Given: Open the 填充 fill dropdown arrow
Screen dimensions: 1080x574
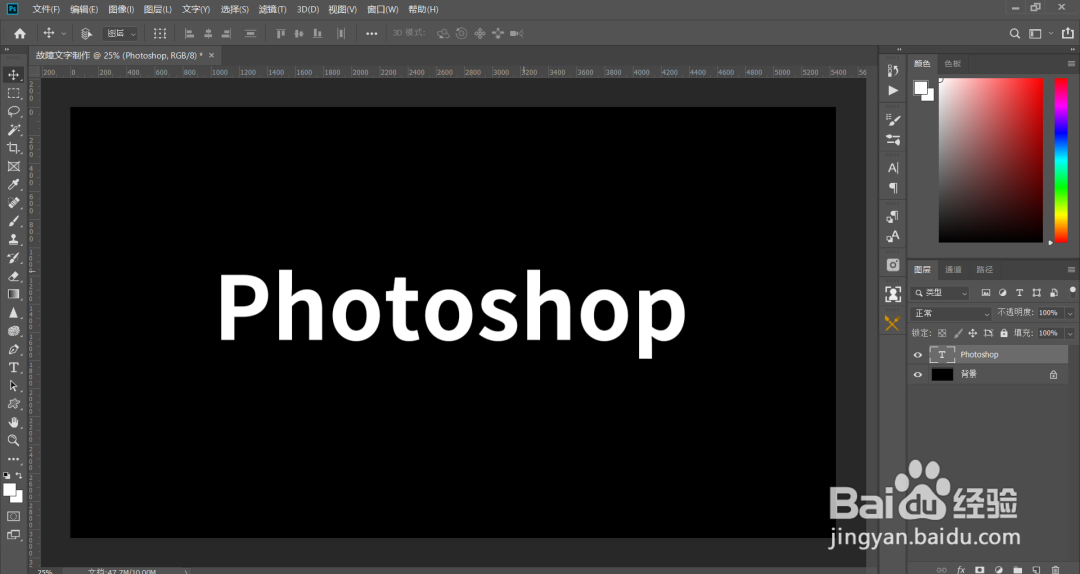Looking at the screenshot, I should click(x=1070, y=334).
